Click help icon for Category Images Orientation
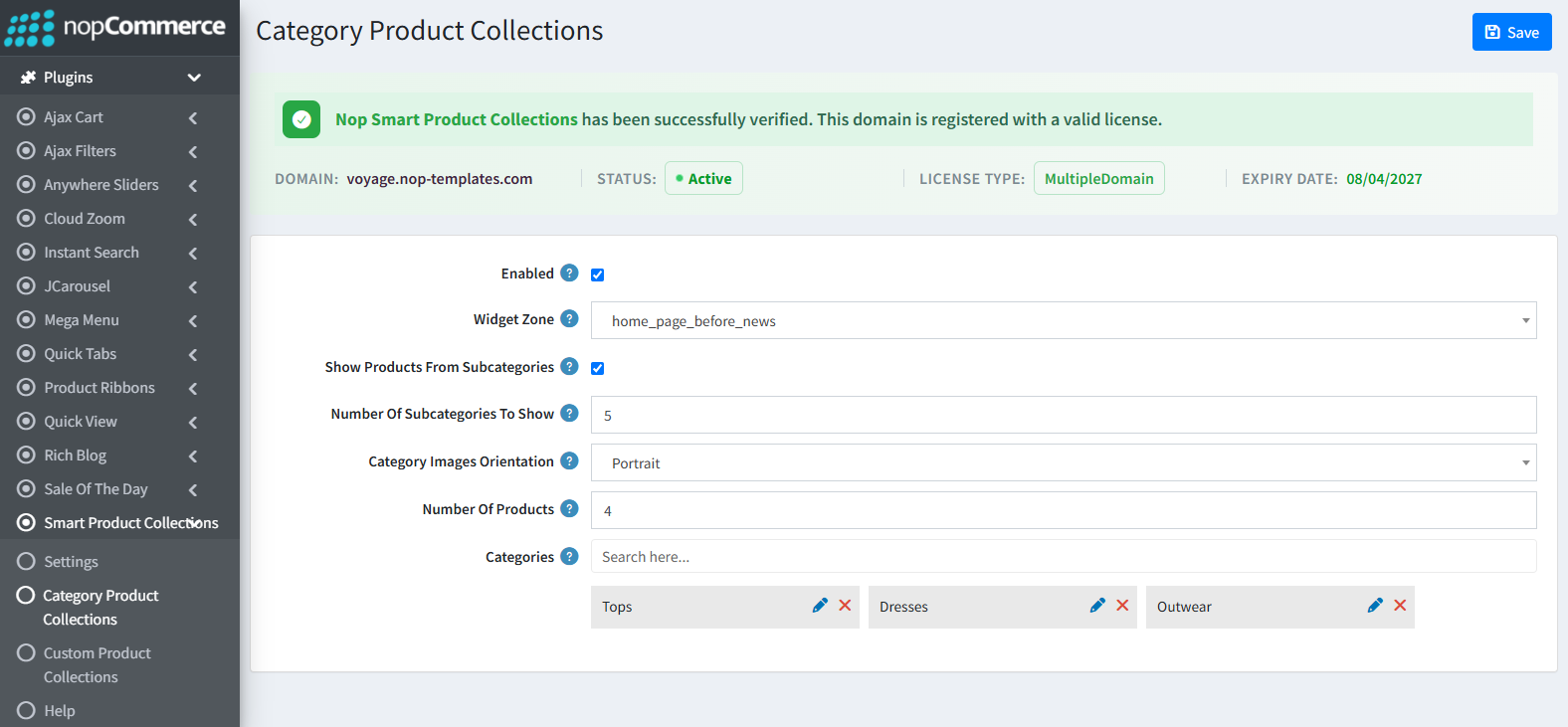This screenshot has height=727, width=1568. coord(569,460)
